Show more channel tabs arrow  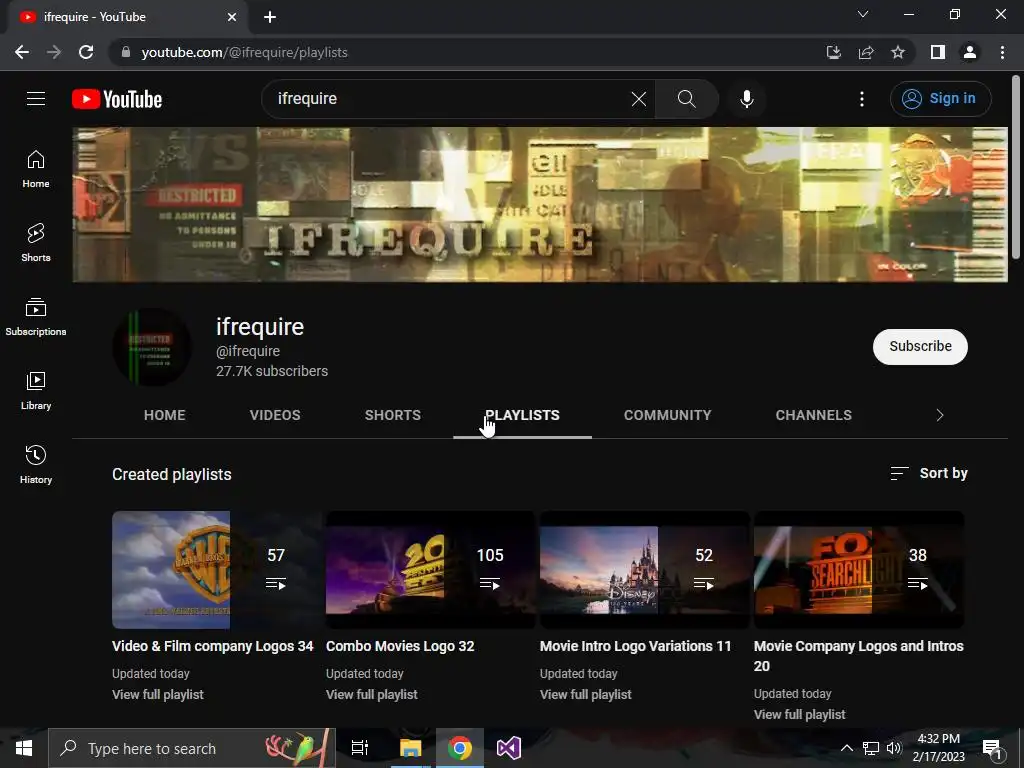click(940, 415)
